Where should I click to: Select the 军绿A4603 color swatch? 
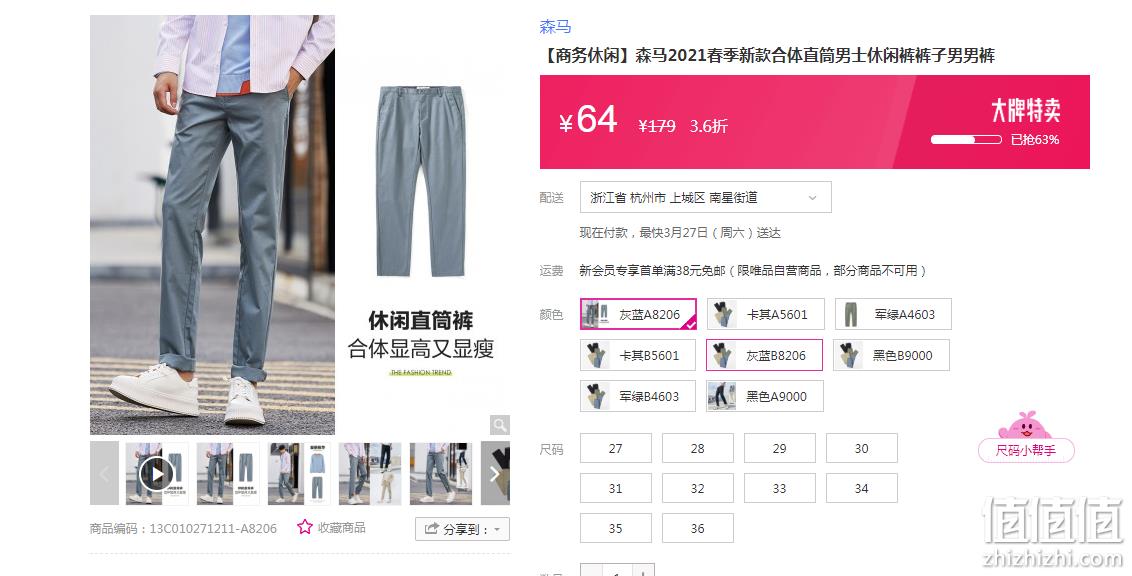click(x=893, y=315)
